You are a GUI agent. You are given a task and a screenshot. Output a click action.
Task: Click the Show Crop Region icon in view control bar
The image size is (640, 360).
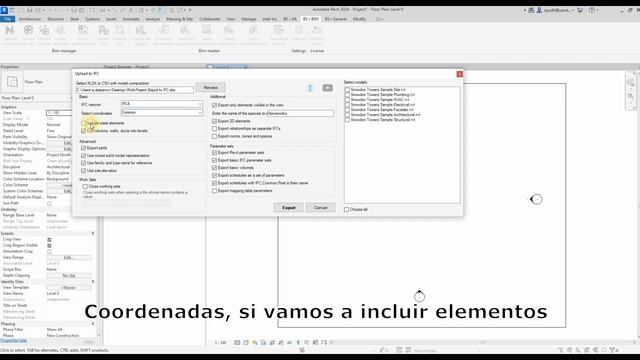click(281, 343)
